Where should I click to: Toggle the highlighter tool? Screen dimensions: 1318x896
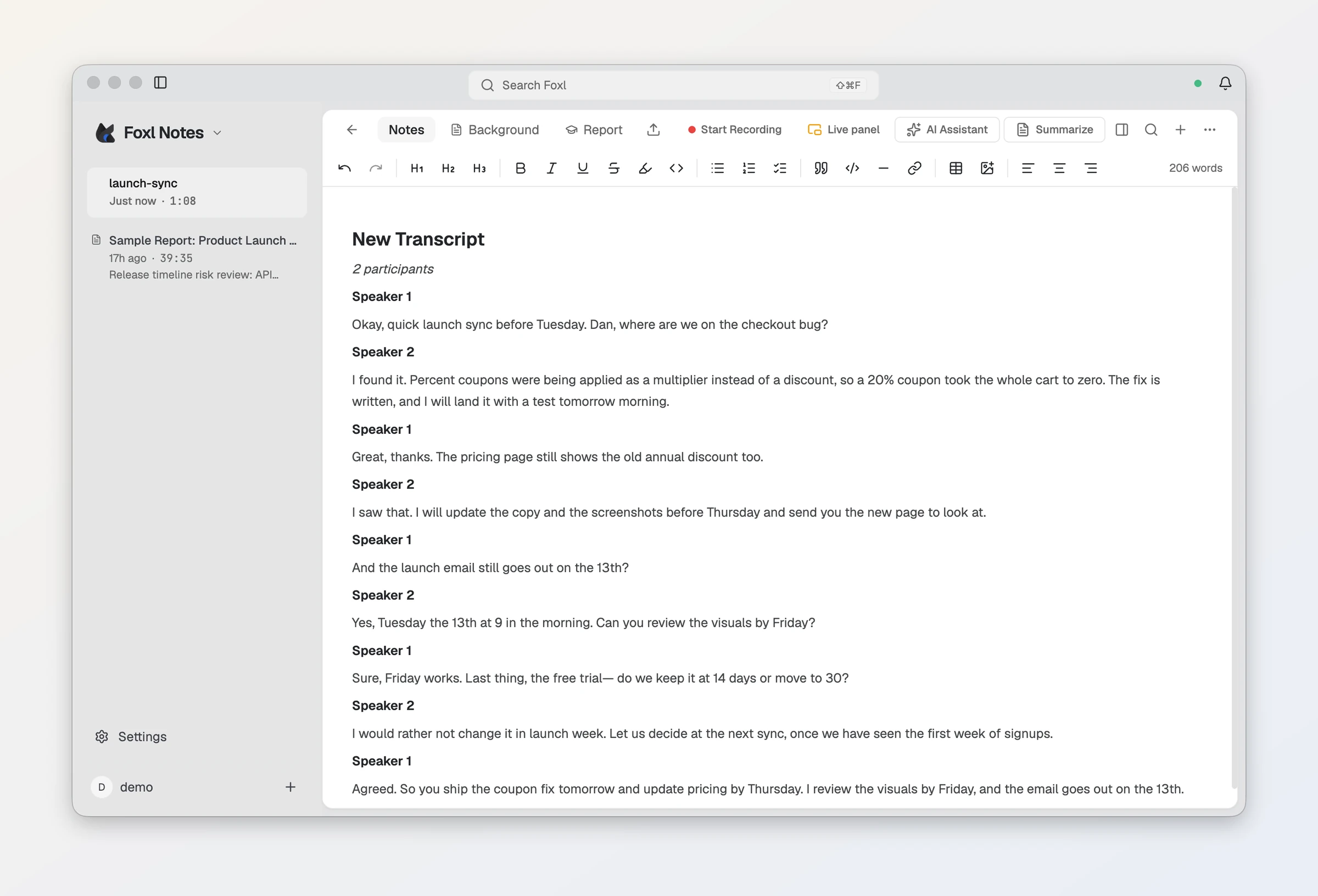click(645, 168)
